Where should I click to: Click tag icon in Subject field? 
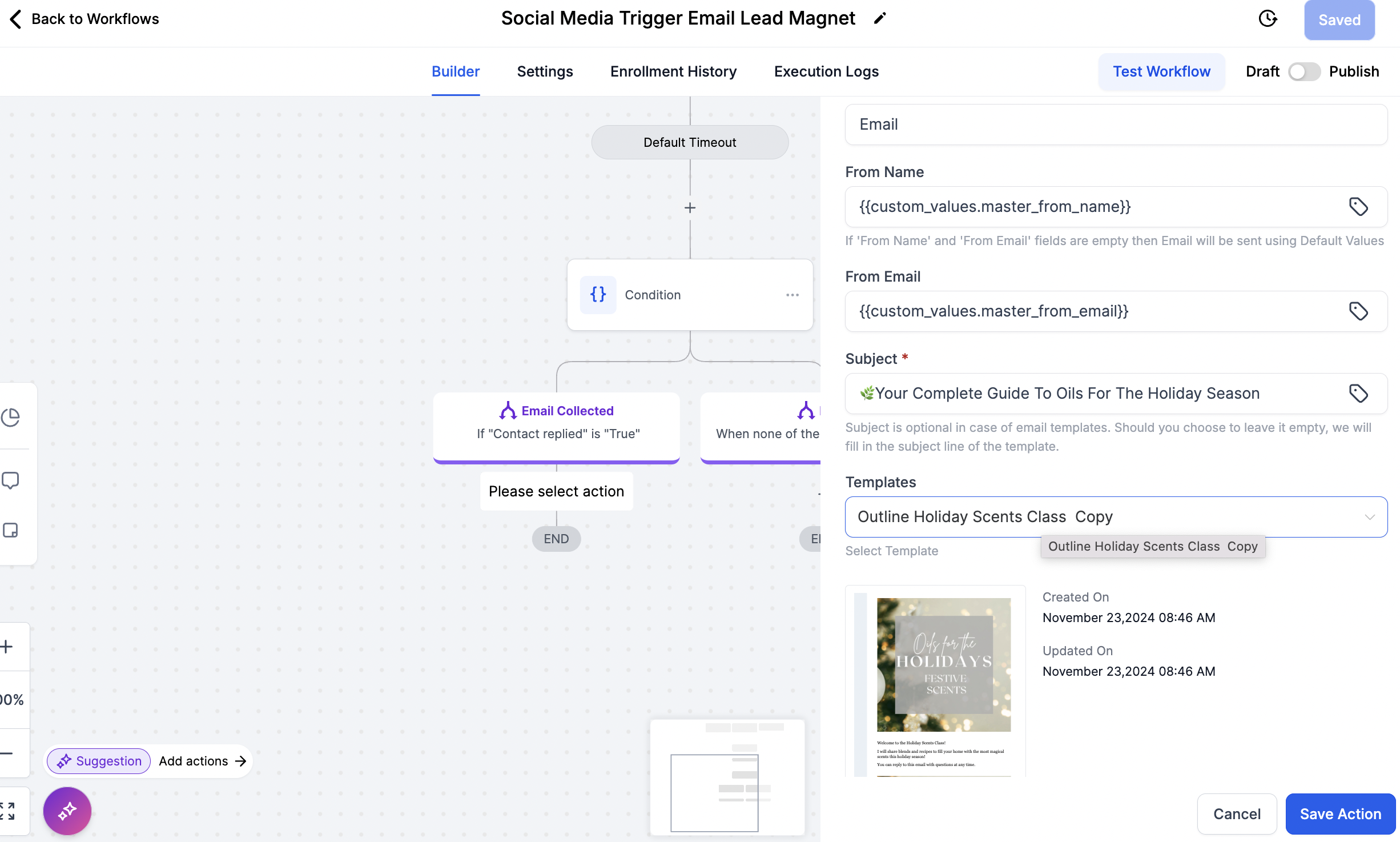click(1358, 394)
